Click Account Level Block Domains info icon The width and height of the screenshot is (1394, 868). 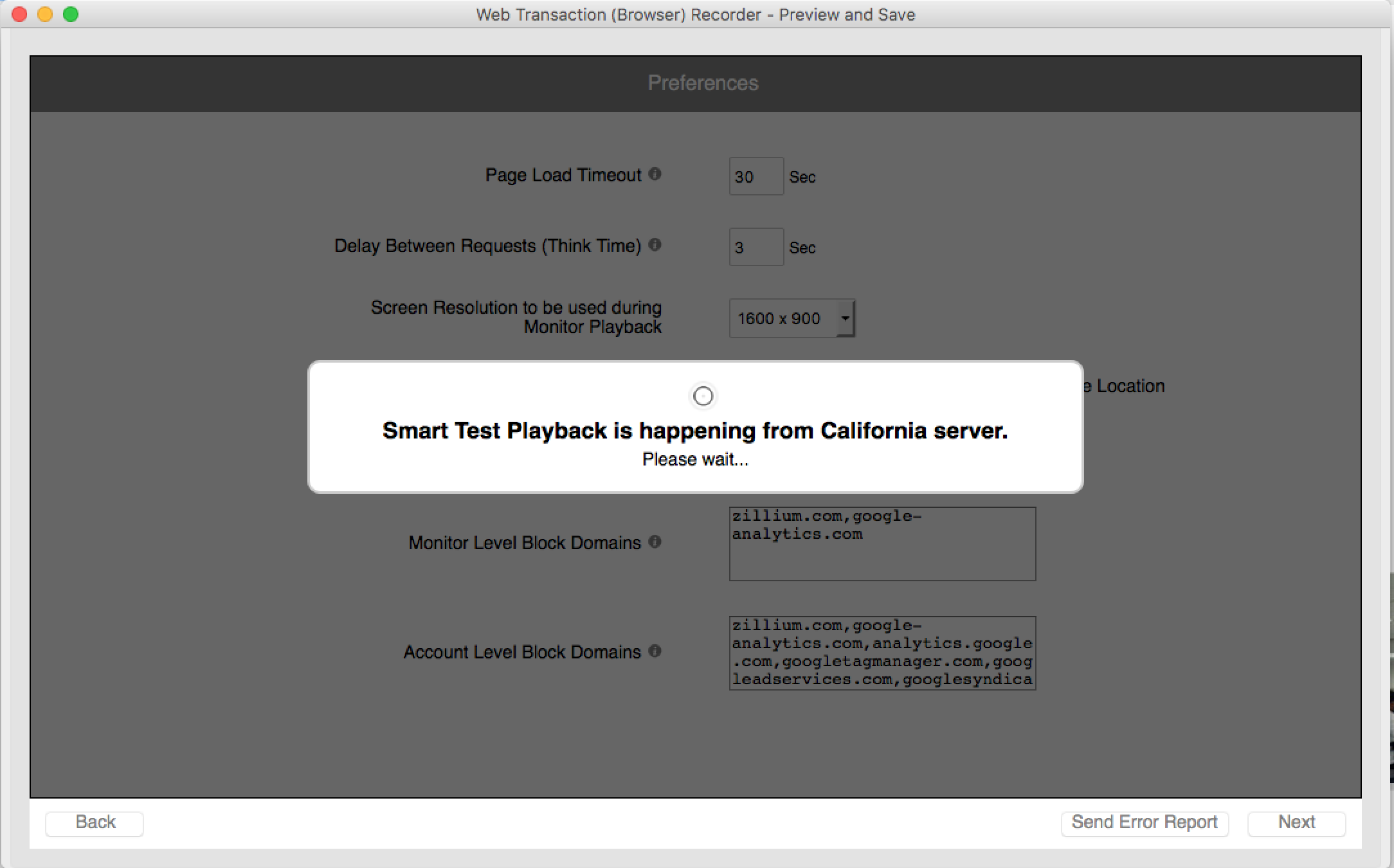(x=655, y=651)
